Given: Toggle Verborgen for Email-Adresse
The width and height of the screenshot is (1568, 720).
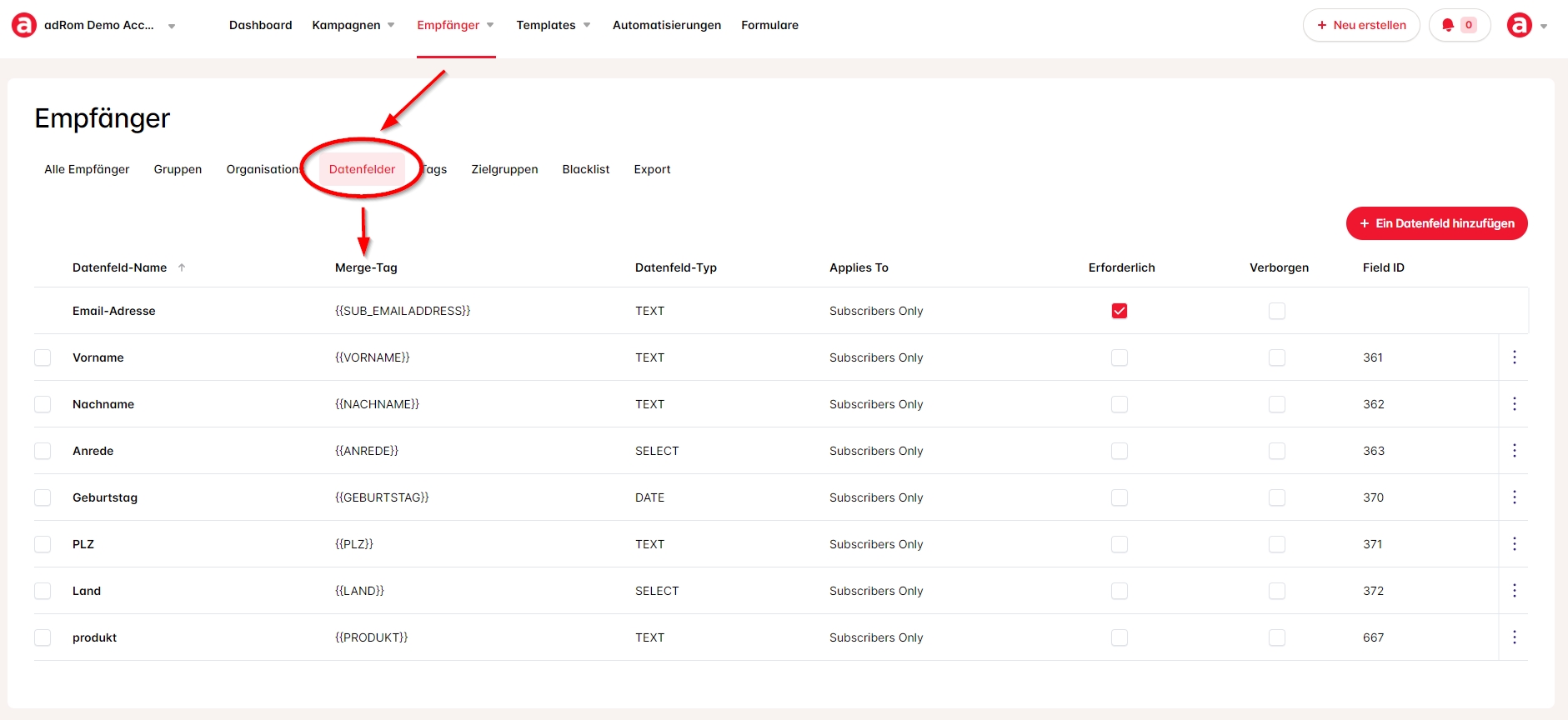Looking at the screenshot, I should click(x=1277, y=311).
